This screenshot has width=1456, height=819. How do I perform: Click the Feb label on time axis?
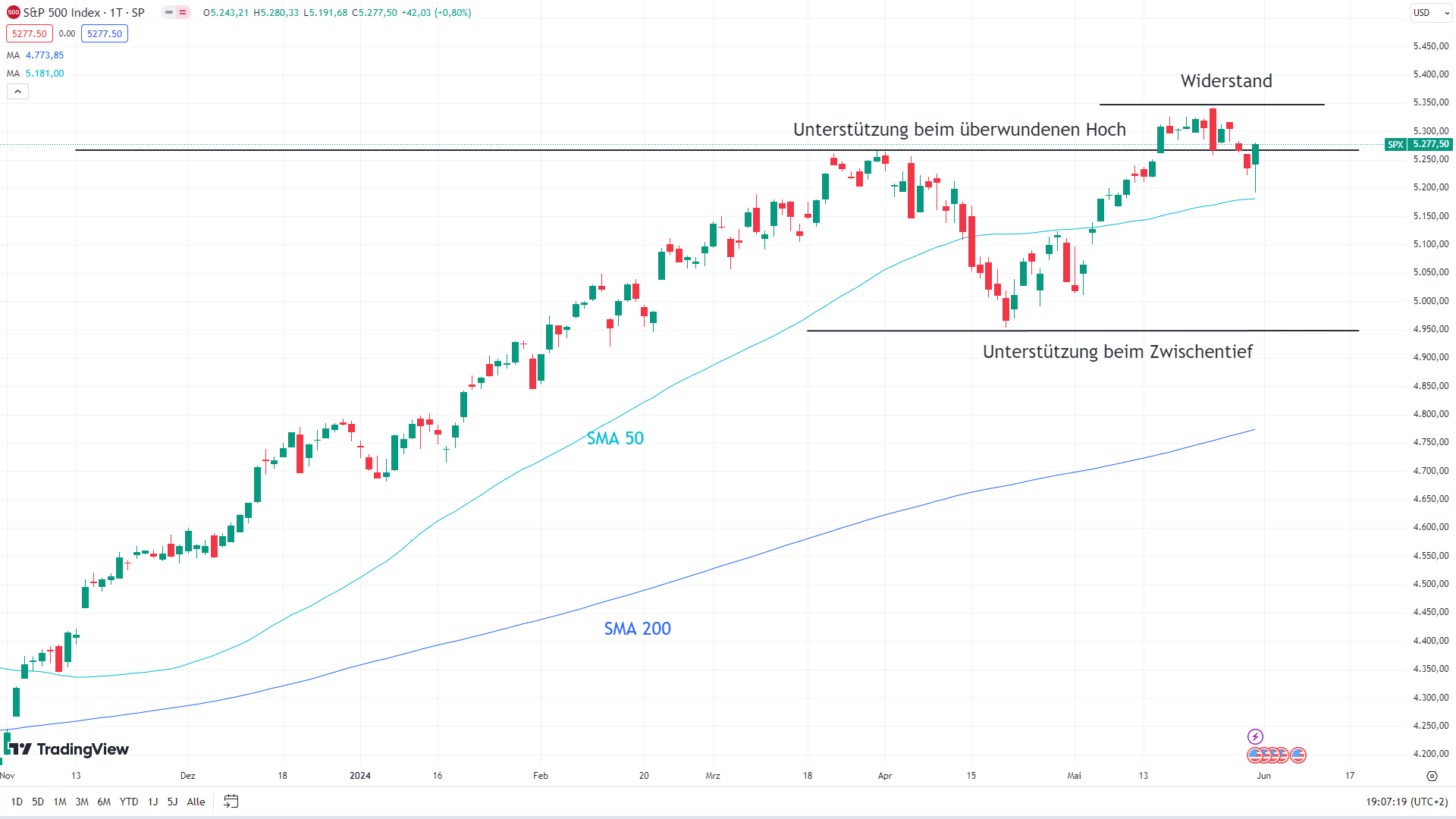pos(541,776)
